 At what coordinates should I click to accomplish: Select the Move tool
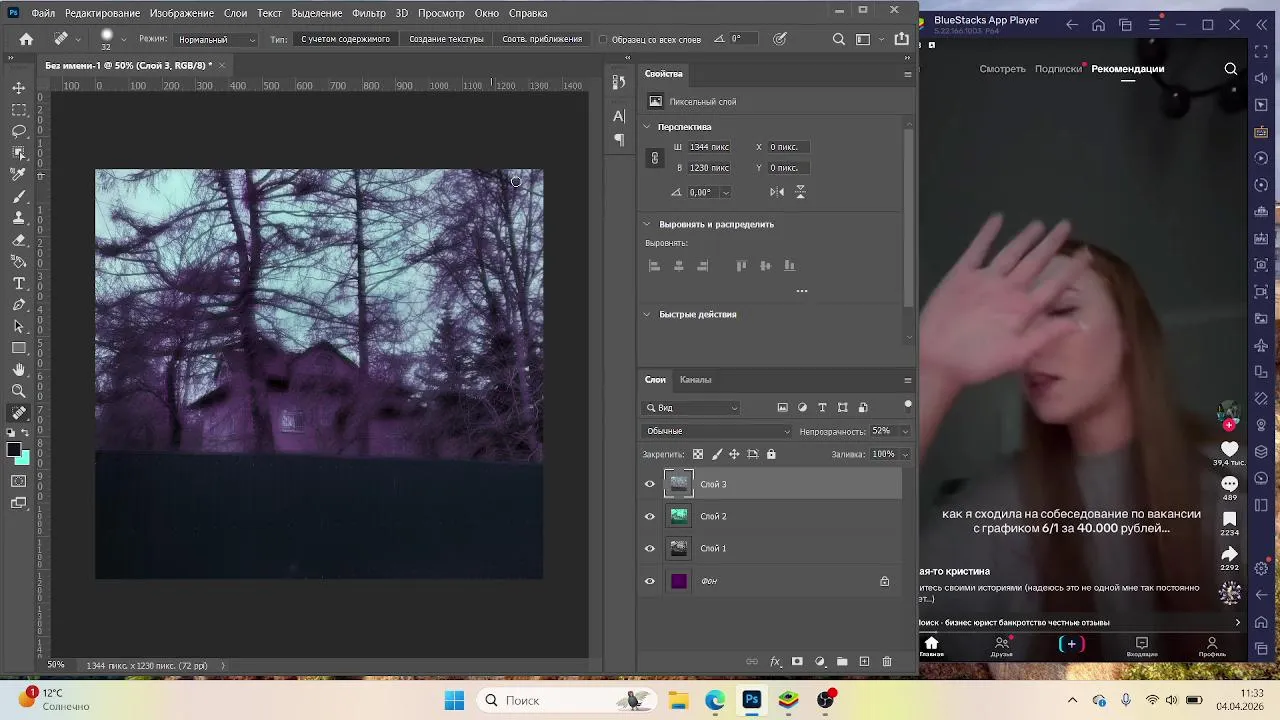click(x=19, y=88)
